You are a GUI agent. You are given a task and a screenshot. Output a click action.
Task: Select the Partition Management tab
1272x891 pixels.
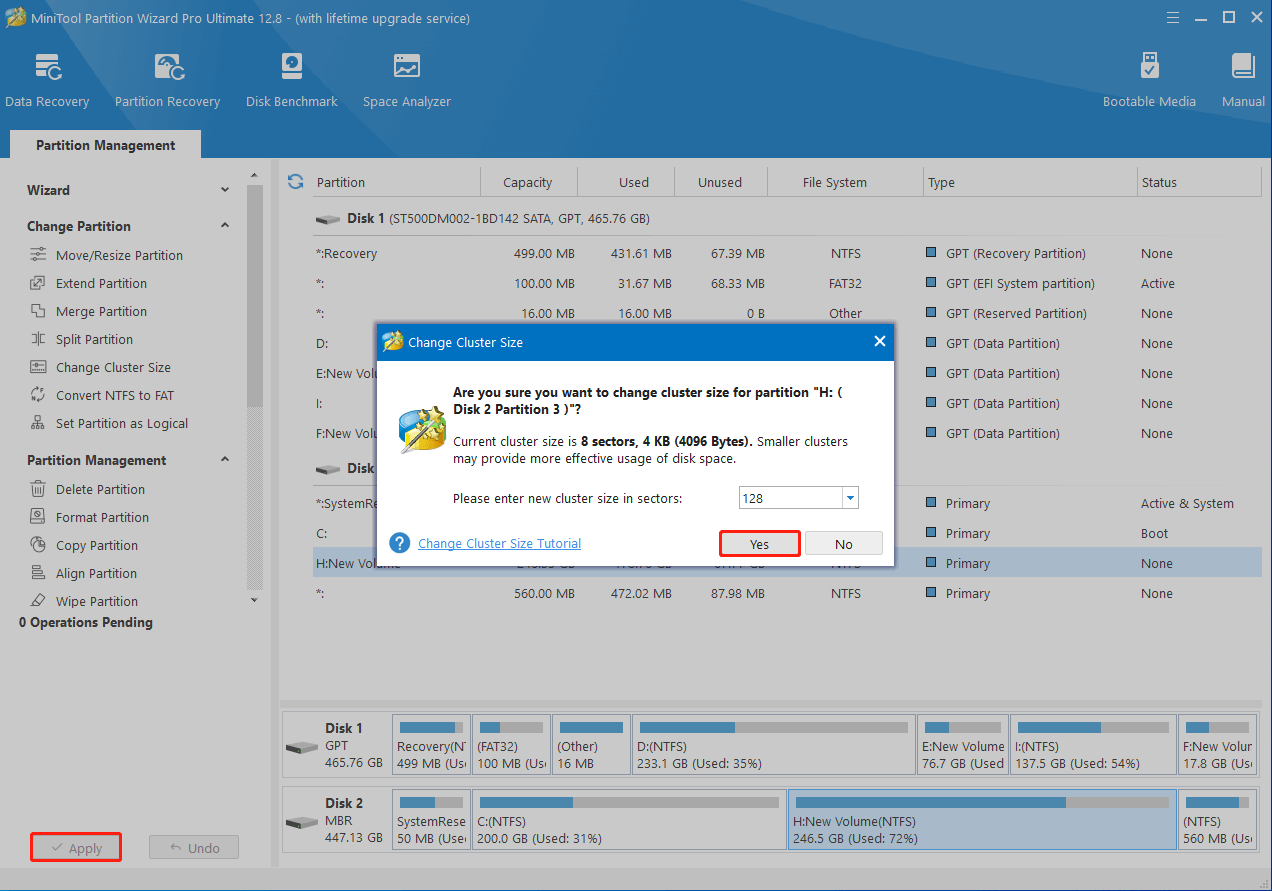[105, 145]
